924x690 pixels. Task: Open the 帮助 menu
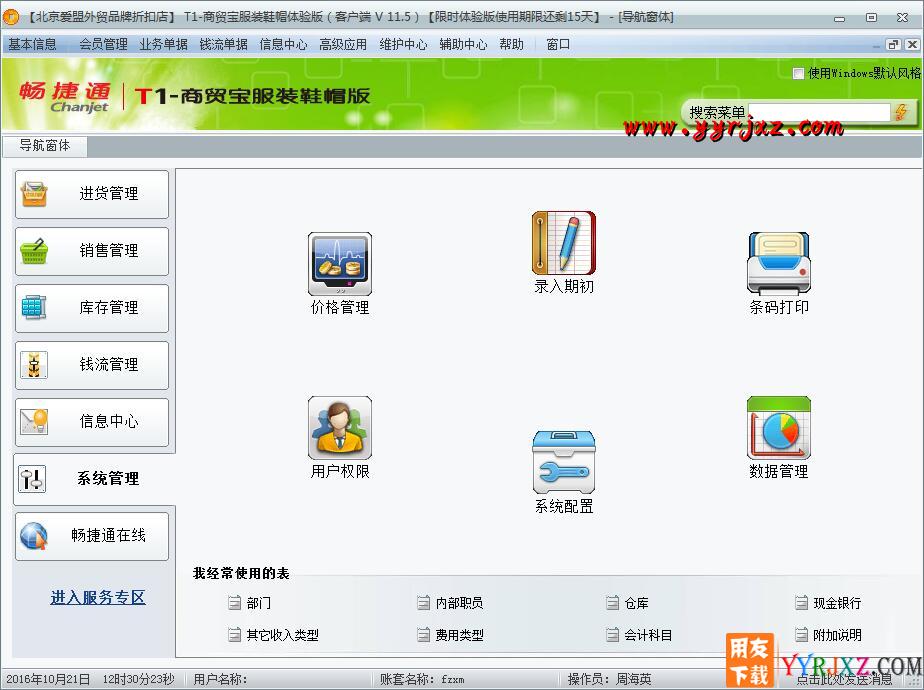point(512,45)
